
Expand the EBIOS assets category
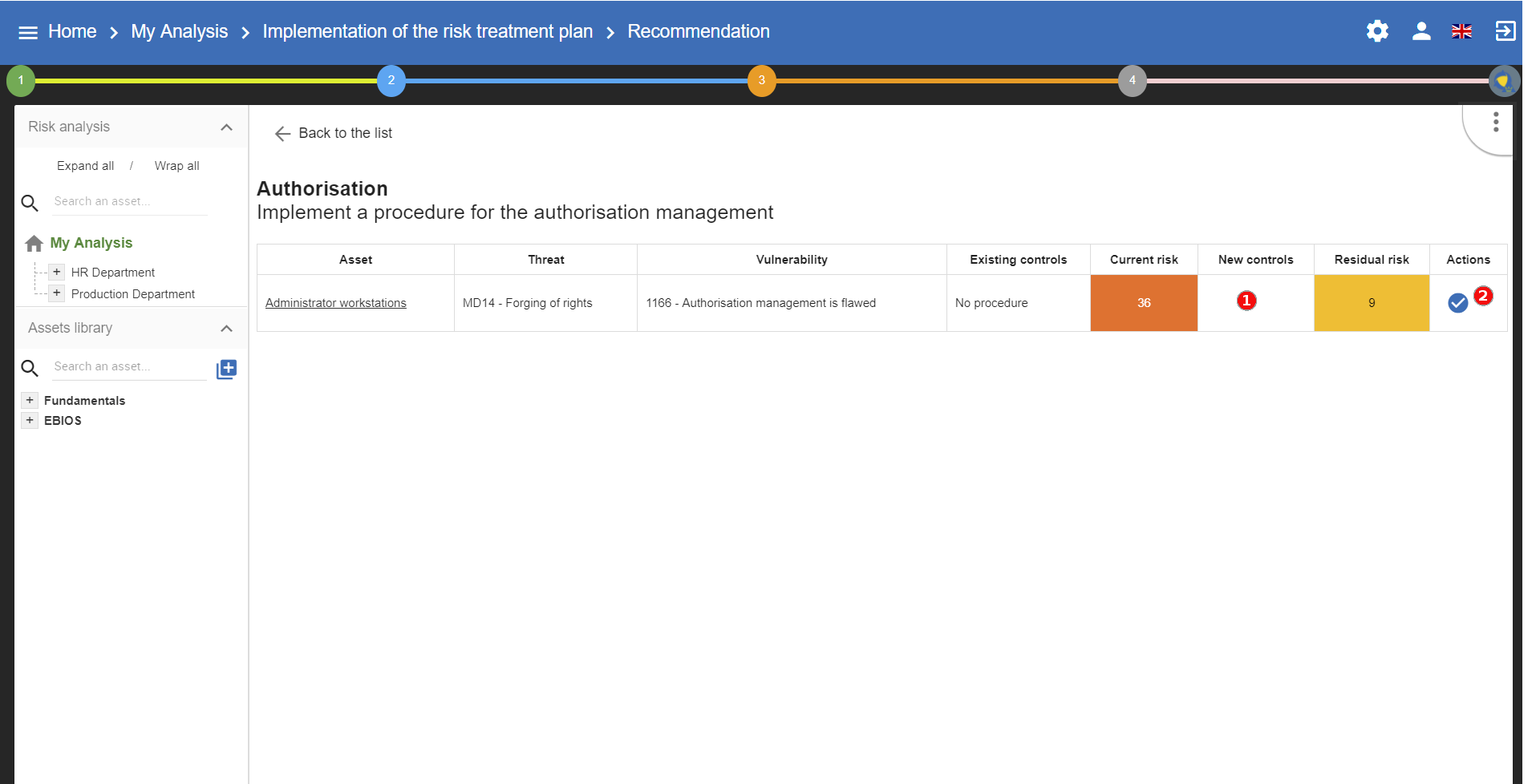(30, 420)
